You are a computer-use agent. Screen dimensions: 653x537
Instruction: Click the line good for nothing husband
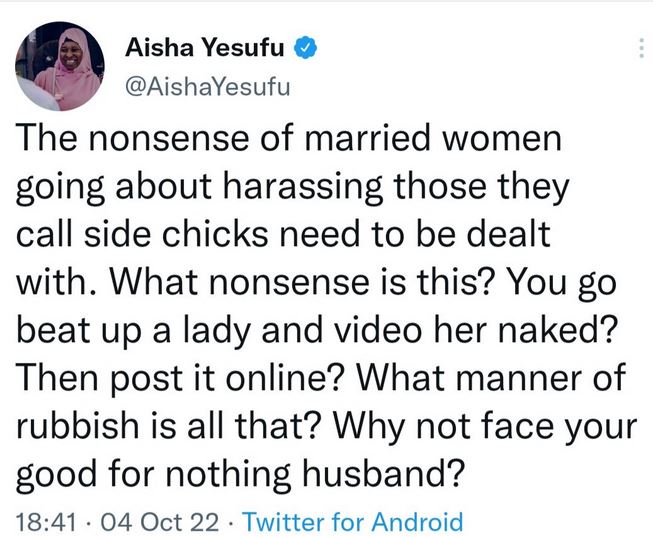point(240,475)
